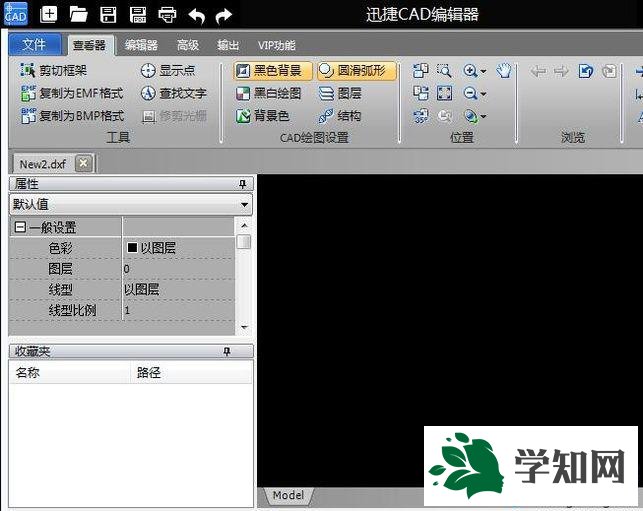Click the next arrow in 浏览 group
Viewport: 643px width, 511px height.
click(x=561, y=71)
